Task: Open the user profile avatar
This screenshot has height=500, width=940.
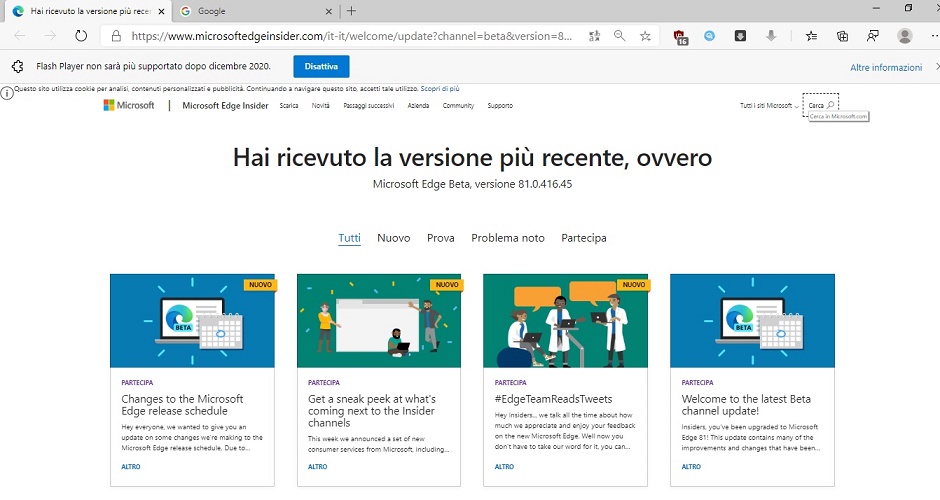Action: click(x=905, y=36)
